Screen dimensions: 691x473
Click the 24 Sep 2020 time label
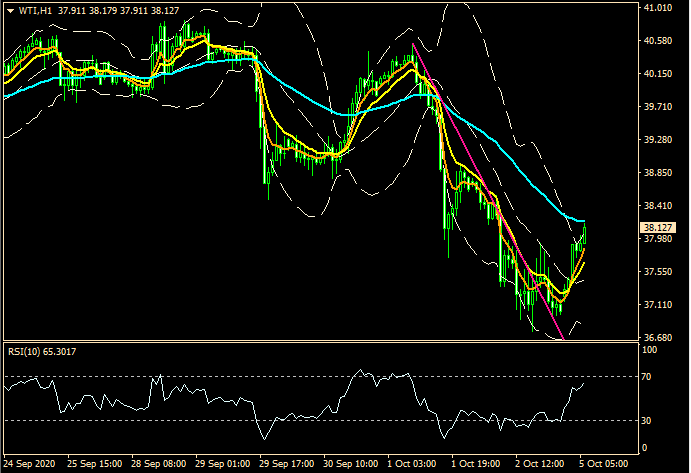click(x=28, y=465)
